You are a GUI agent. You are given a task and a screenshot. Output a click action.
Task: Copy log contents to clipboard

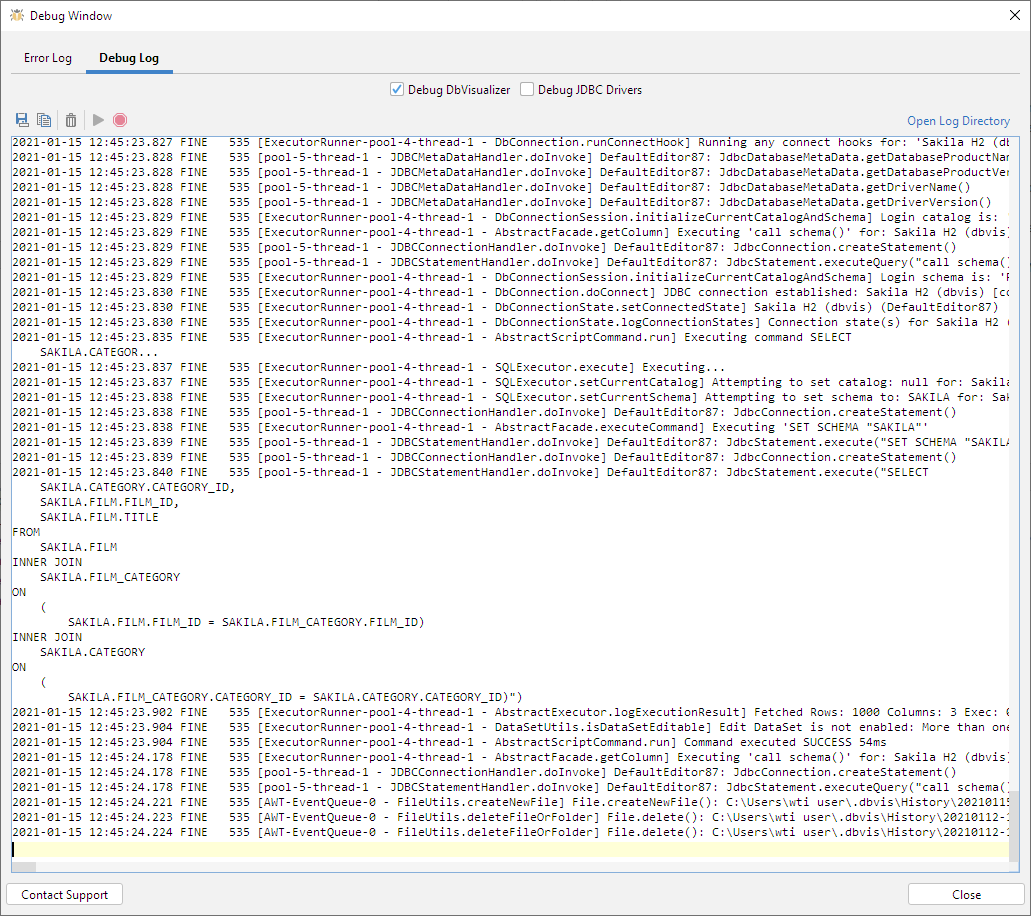tap(44, 119)
